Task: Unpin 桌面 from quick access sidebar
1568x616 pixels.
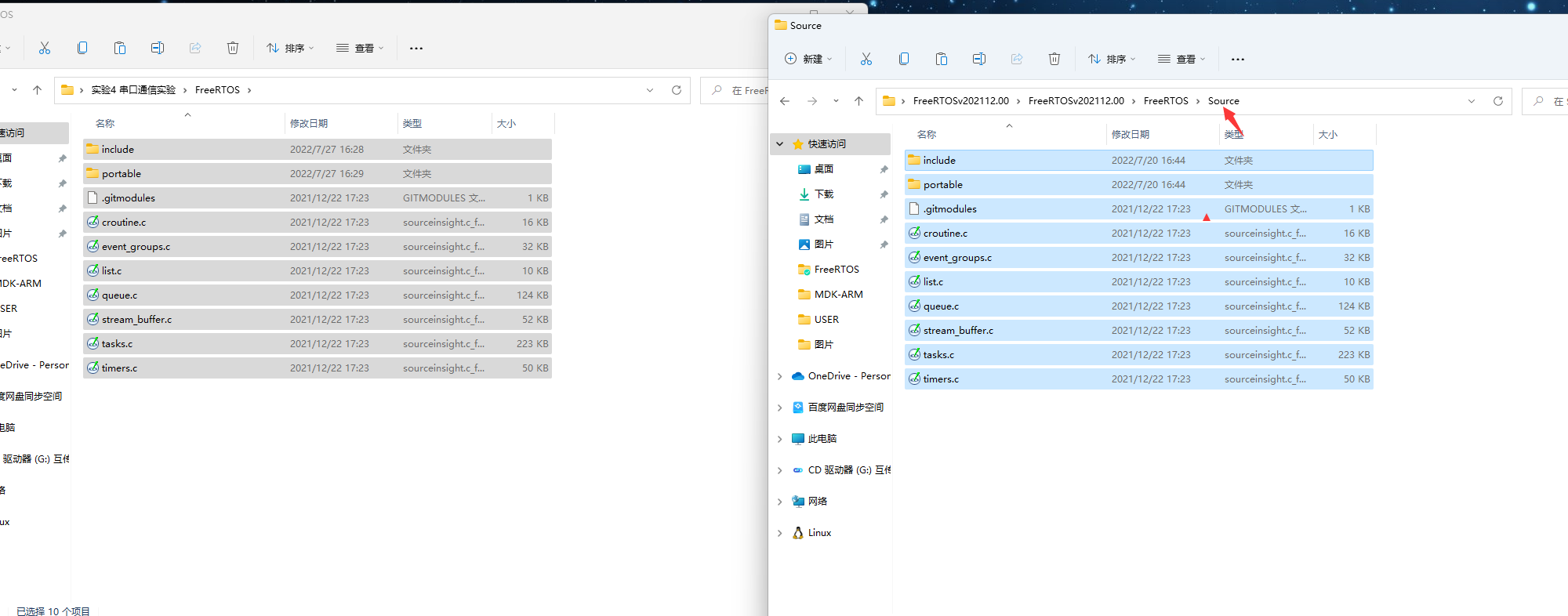Action: (884, 169)
